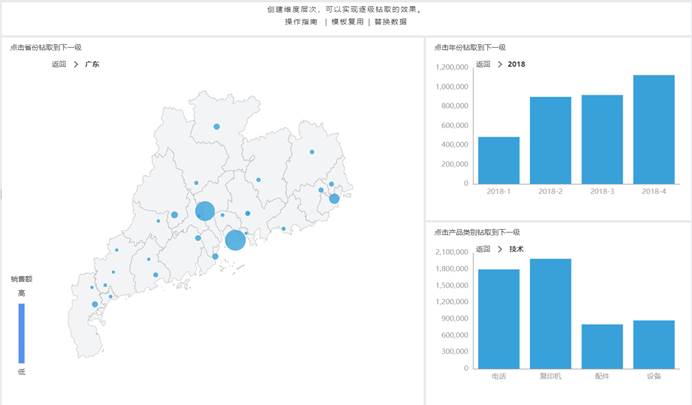This screenshot has height=405, width=692.
Task: Click the 2018-4 bar
Action: pyautogui.click(x=654, y=130)
